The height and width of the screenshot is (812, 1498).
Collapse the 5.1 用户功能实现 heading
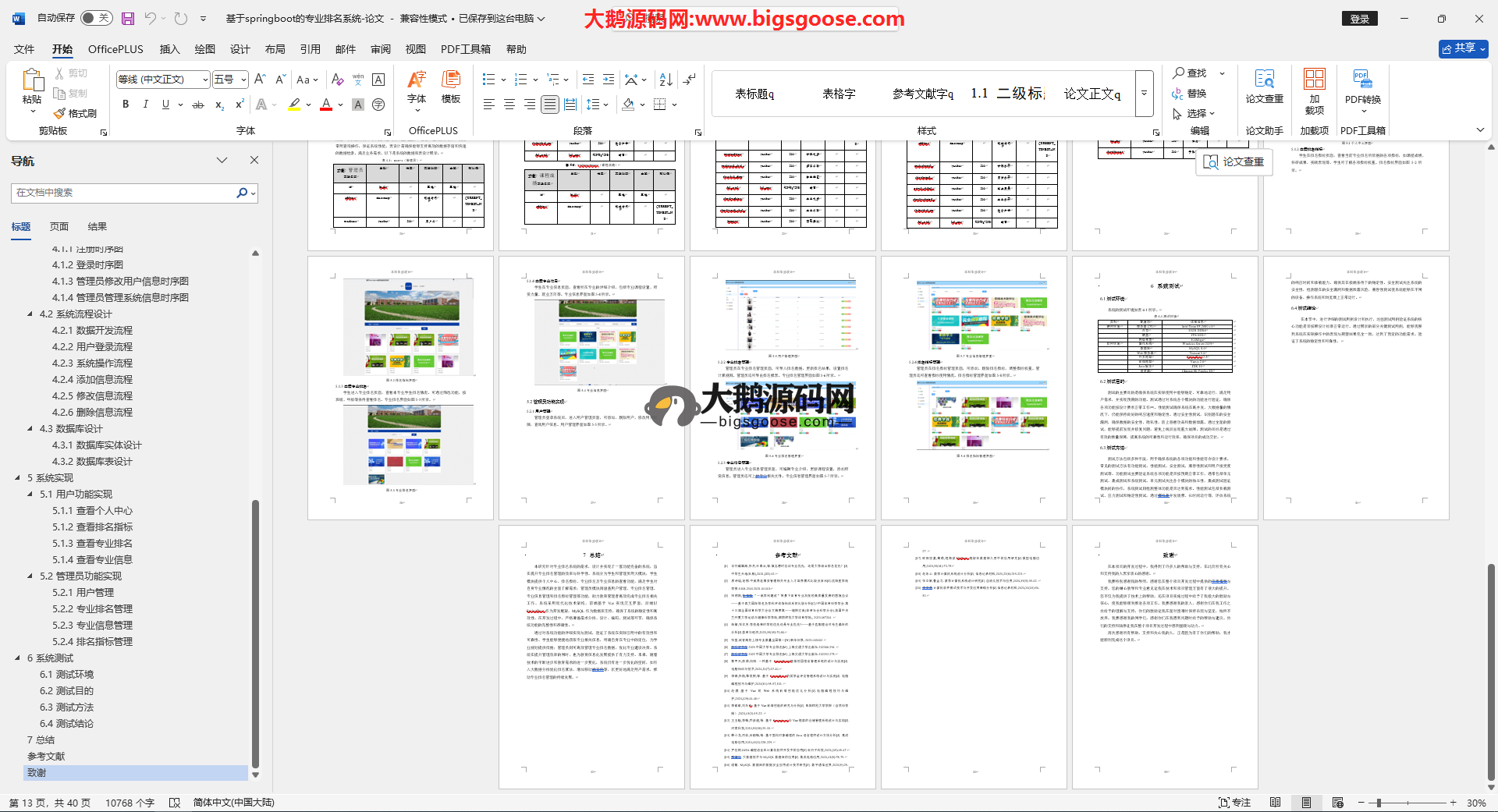pyautogui.click(x=30, y=495)
